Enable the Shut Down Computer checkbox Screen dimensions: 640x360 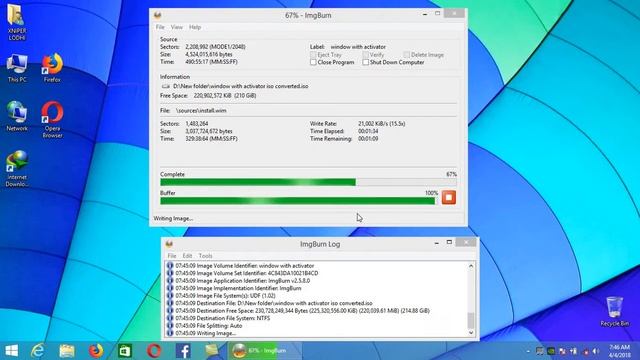(365, 62)
